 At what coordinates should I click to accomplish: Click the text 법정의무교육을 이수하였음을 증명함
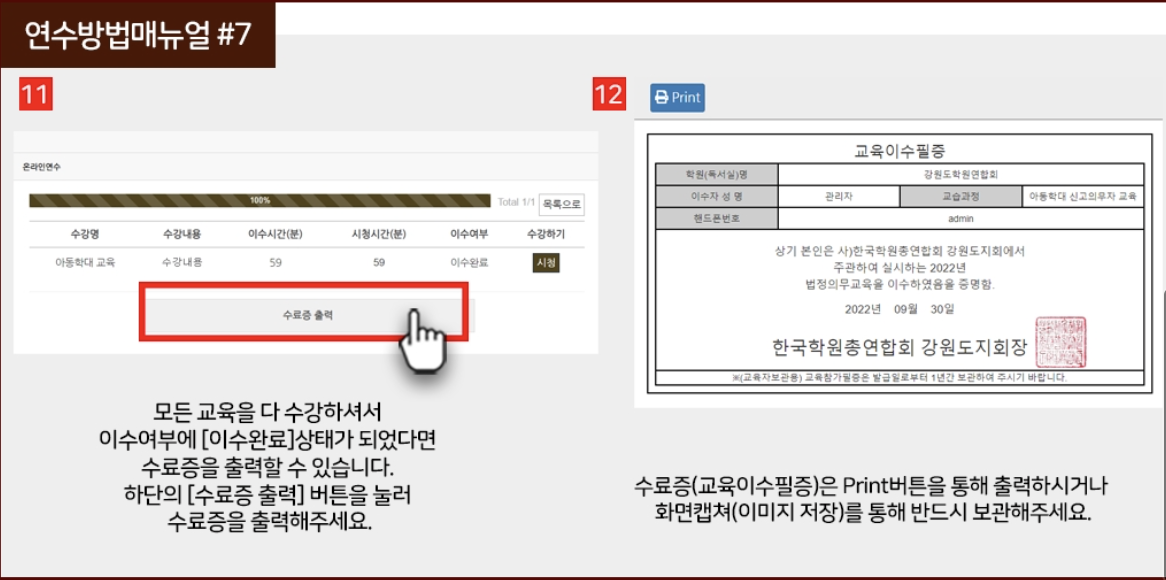click(899, 284)
